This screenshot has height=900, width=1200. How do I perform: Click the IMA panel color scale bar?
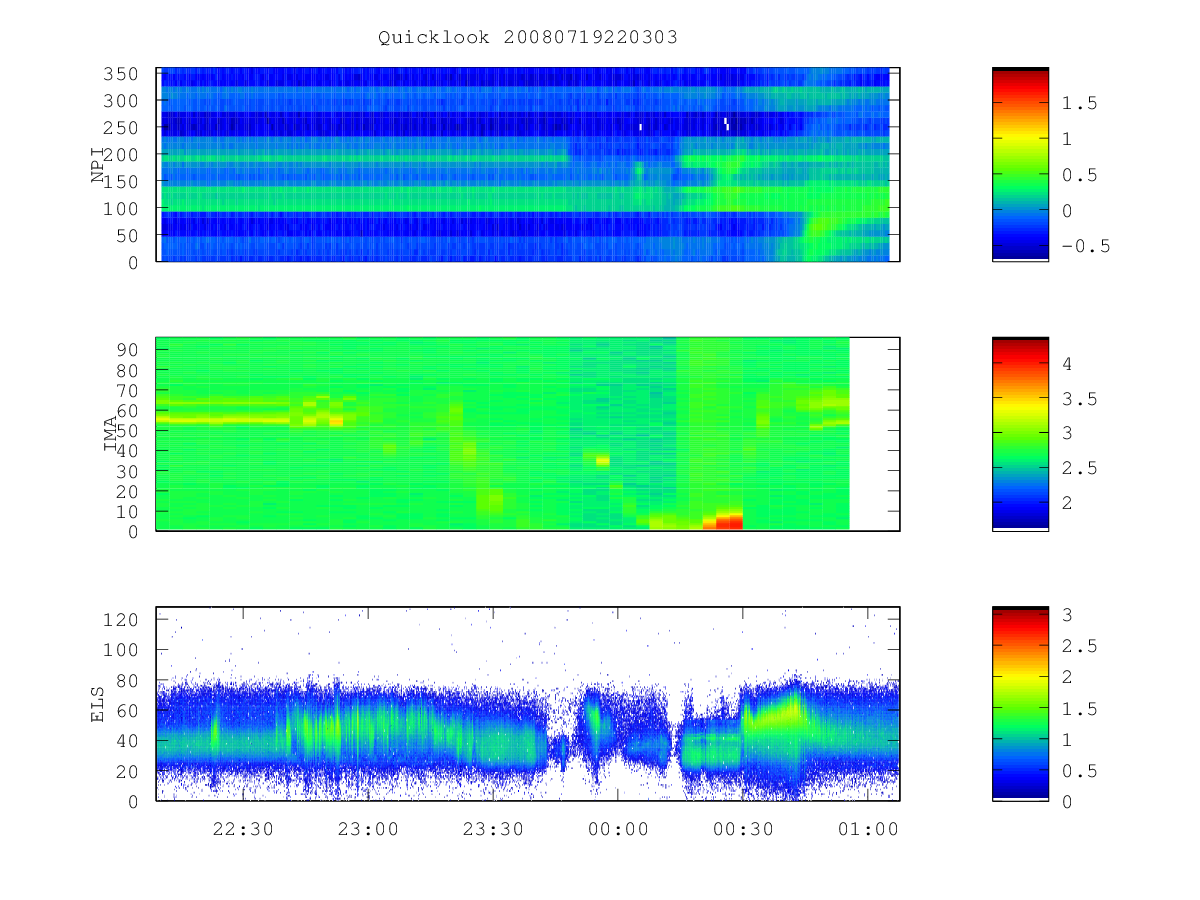coord(1020,434)
